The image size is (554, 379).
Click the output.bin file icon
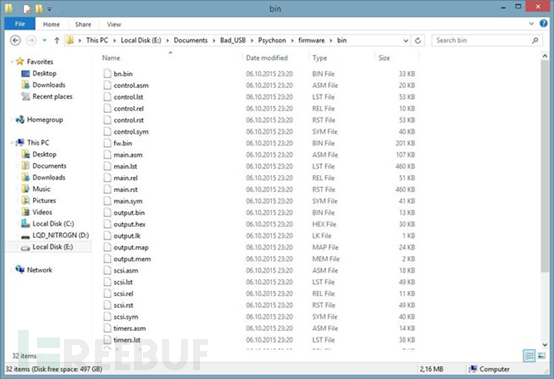107,213
